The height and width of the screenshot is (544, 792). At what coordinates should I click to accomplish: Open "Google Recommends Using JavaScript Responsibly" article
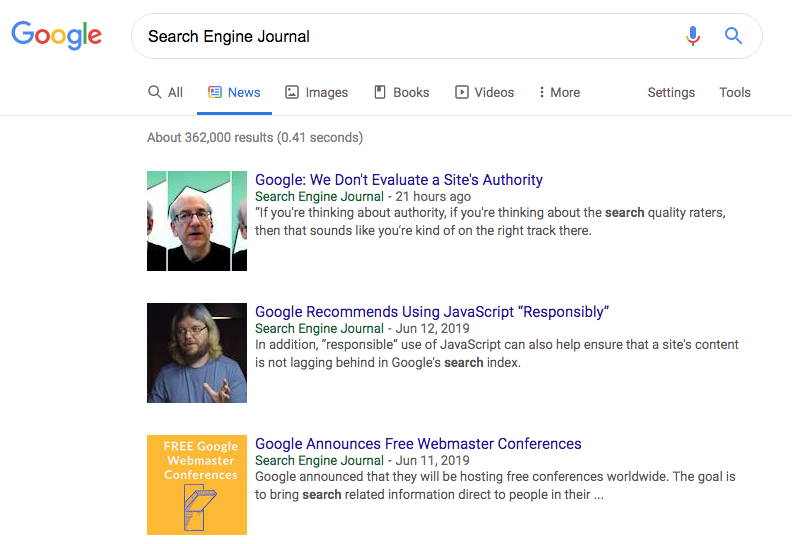(x=432, y=312)
